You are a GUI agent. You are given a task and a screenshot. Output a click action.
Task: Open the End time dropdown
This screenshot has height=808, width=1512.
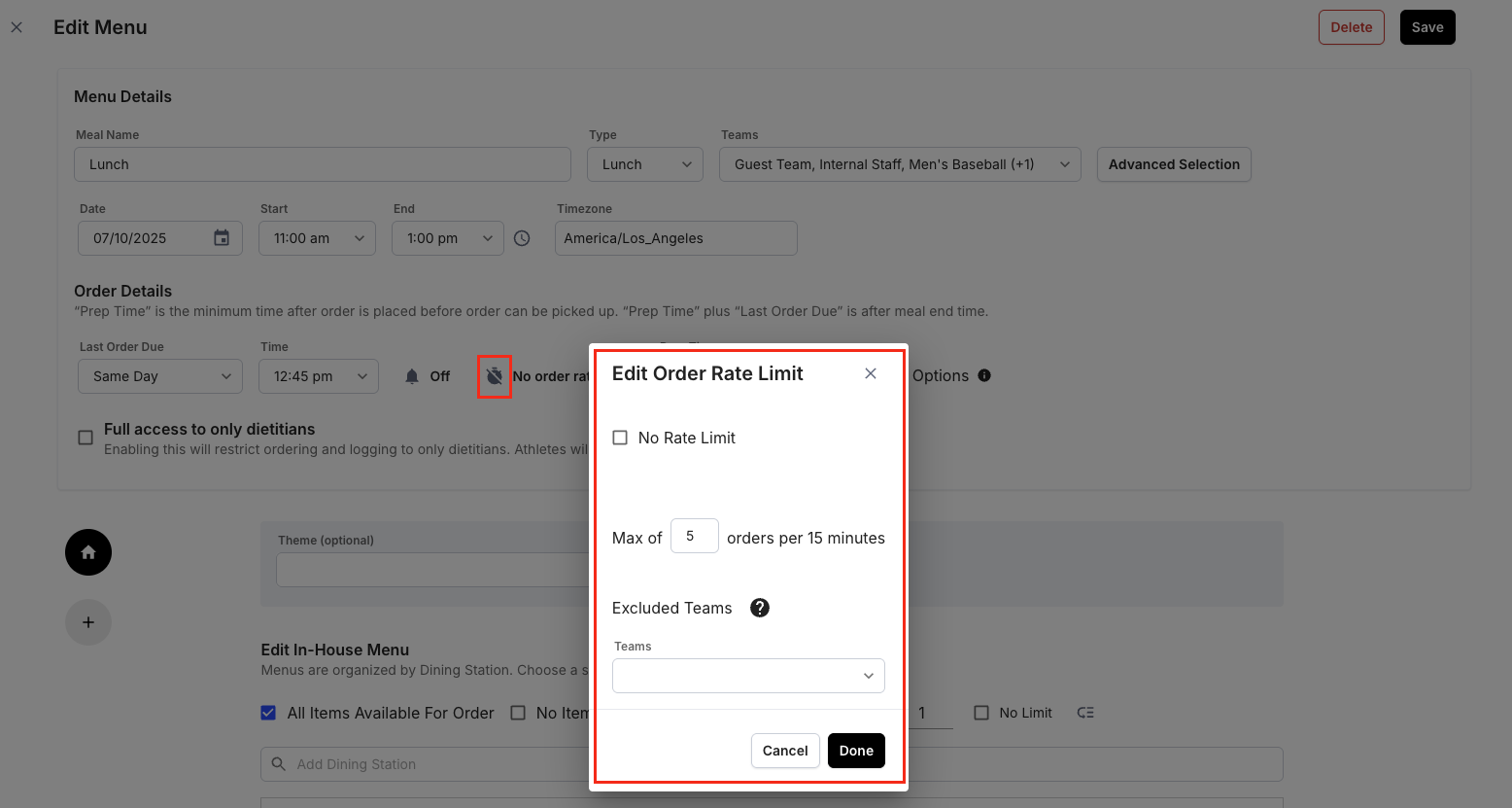pyautogui.click(x=448, y=238)
